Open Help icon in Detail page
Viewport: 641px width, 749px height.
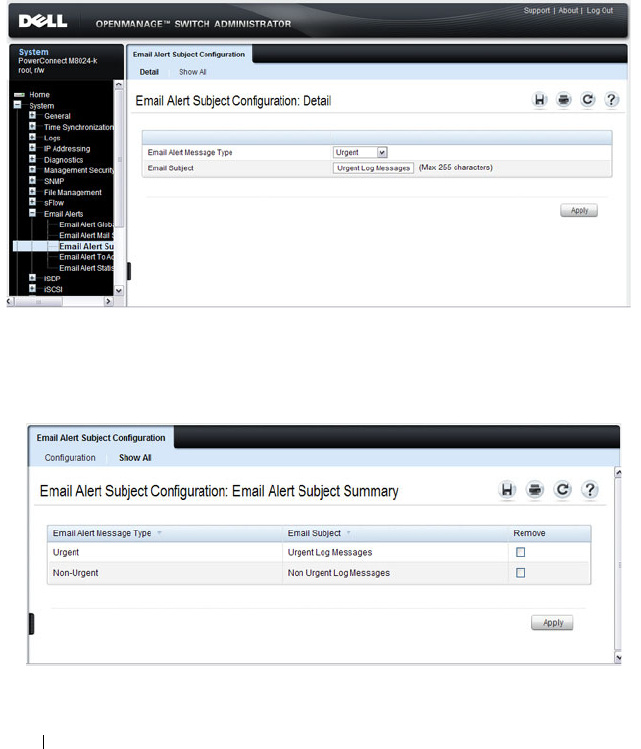pos(611,100)
